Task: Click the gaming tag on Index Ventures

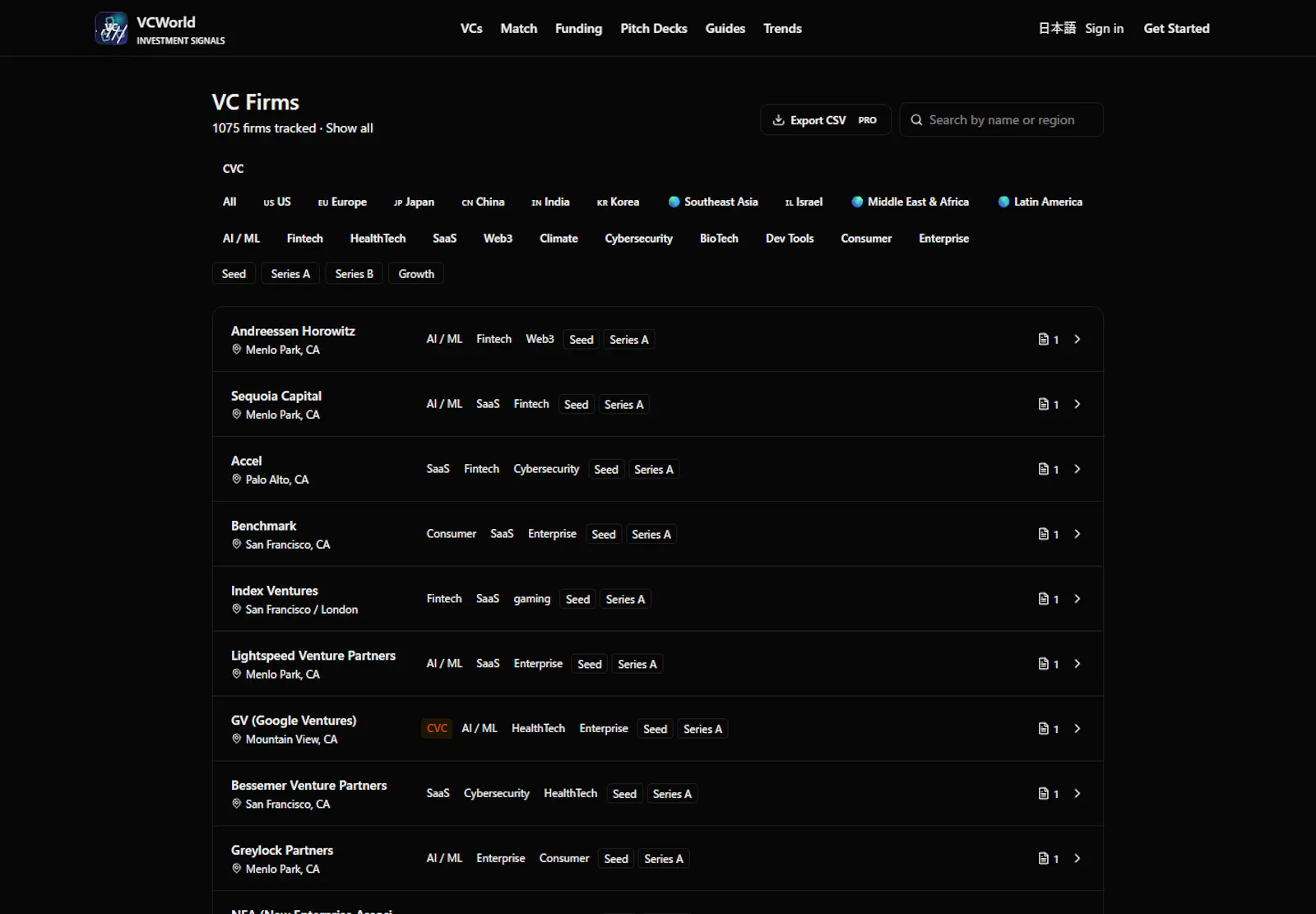Action: tap(532, 599)
